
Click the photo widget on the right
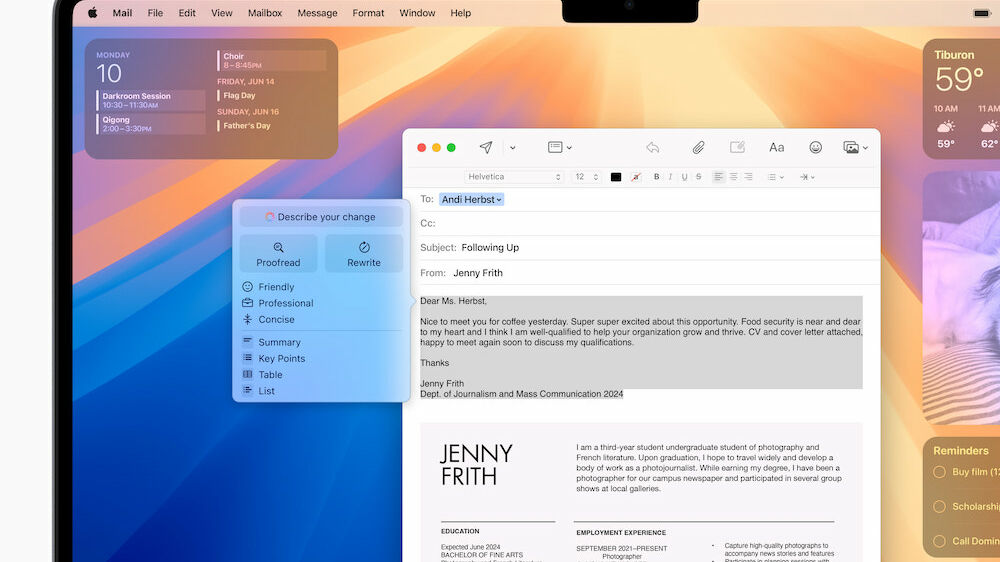pos(961,297)
